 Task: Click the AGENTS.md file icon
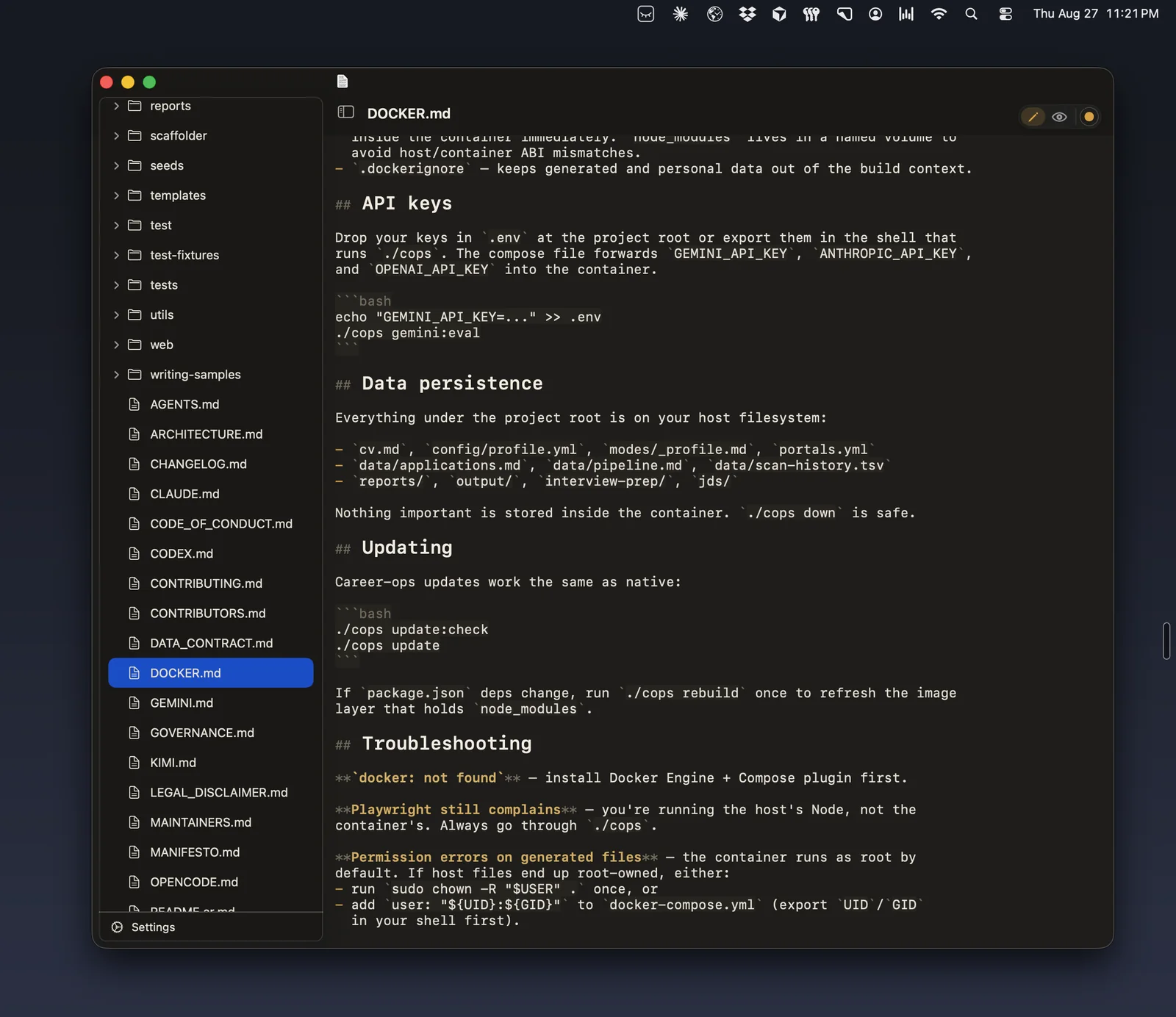point(134,405)
